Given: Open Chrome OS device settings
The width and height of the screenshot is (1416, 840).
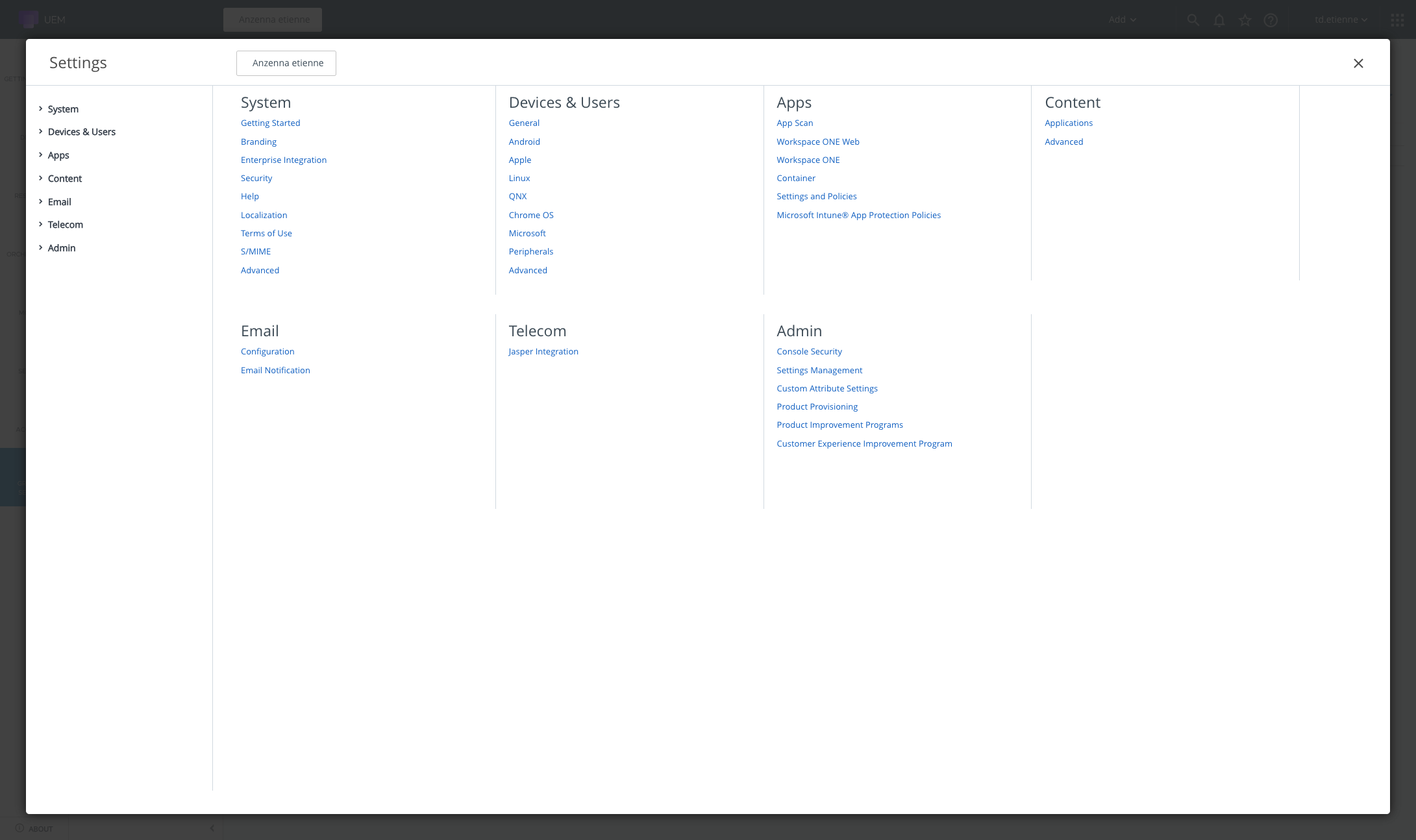Looking at the screenshot, I should pyautogui.click(x=530, y=215).
